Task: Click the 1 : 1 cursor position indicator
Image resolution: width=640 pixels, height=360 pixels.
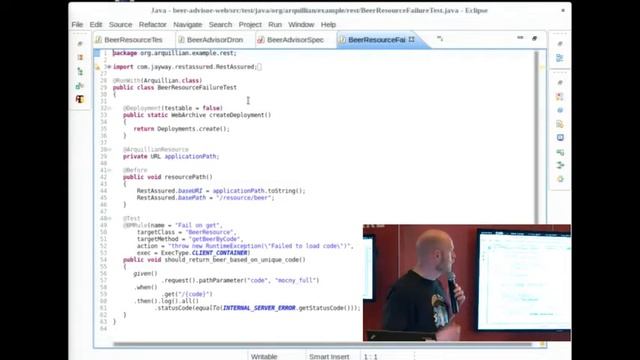Action: [x=371, y=356]
